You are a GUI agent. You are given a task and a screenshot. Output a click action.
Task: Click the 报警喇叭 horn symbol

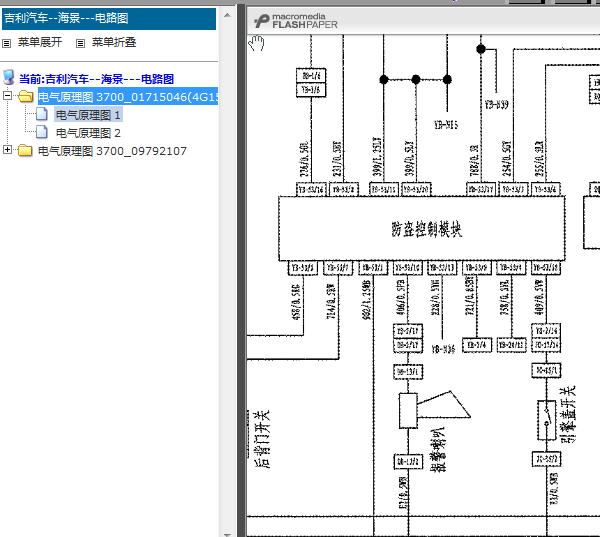coord(434,410)
